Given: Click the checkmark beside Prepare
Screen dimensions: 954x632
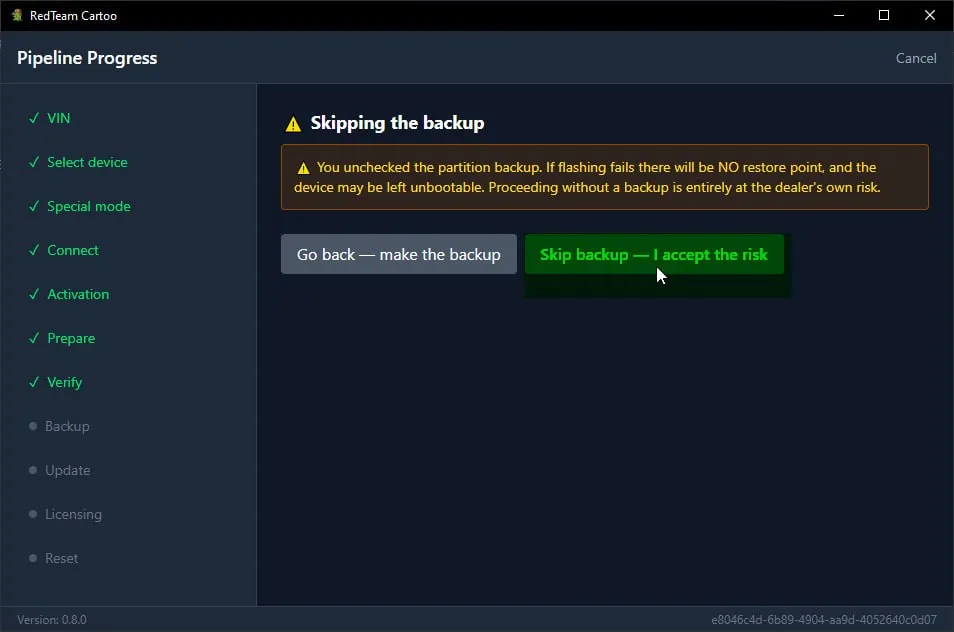Looking at the screenshot, I should pyautogui.click(x=34, y=338).
